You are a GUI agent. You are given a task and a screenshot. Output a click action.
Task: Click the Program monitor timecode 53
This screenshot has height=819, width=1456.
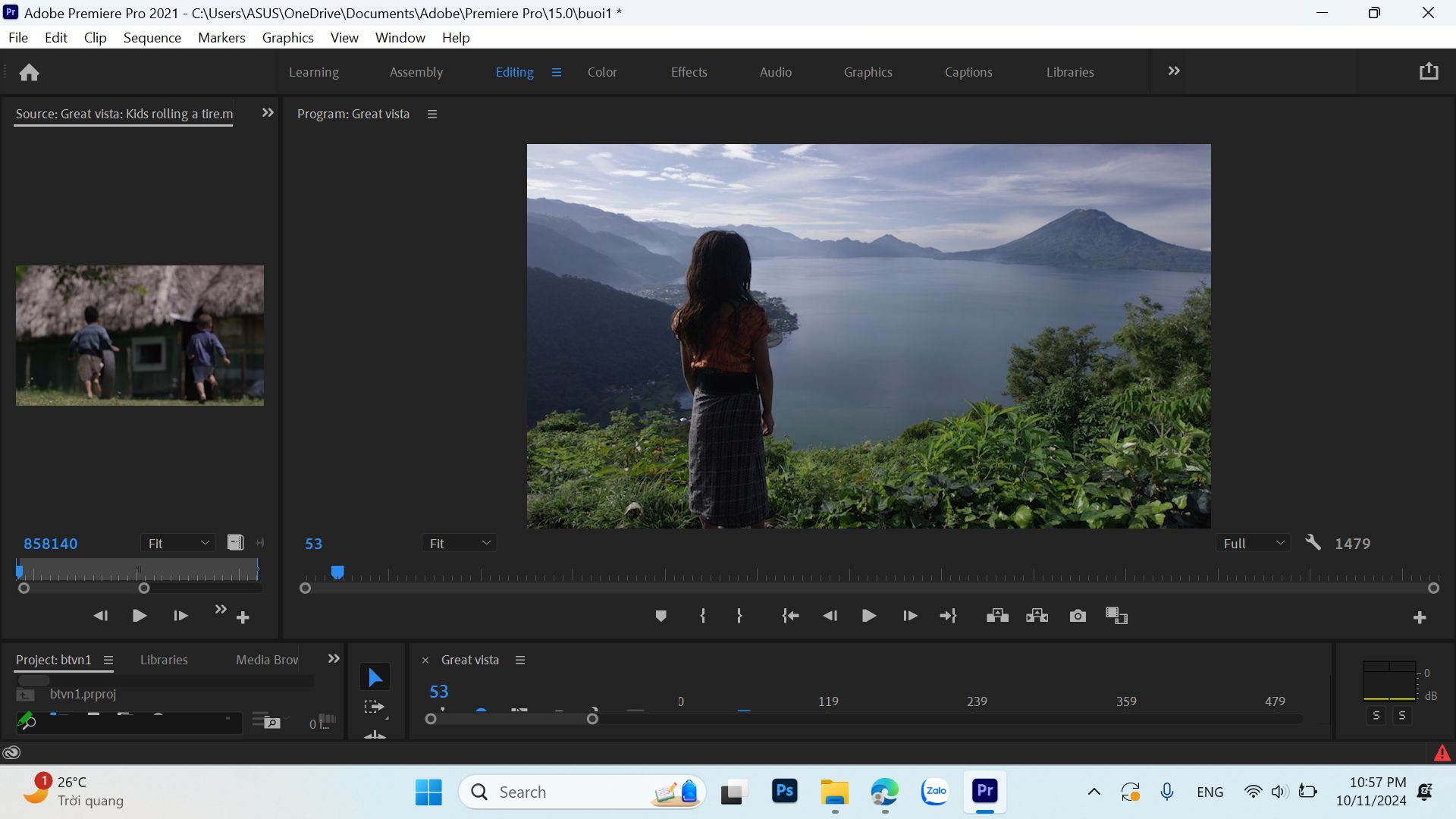(x=313, y=544)
